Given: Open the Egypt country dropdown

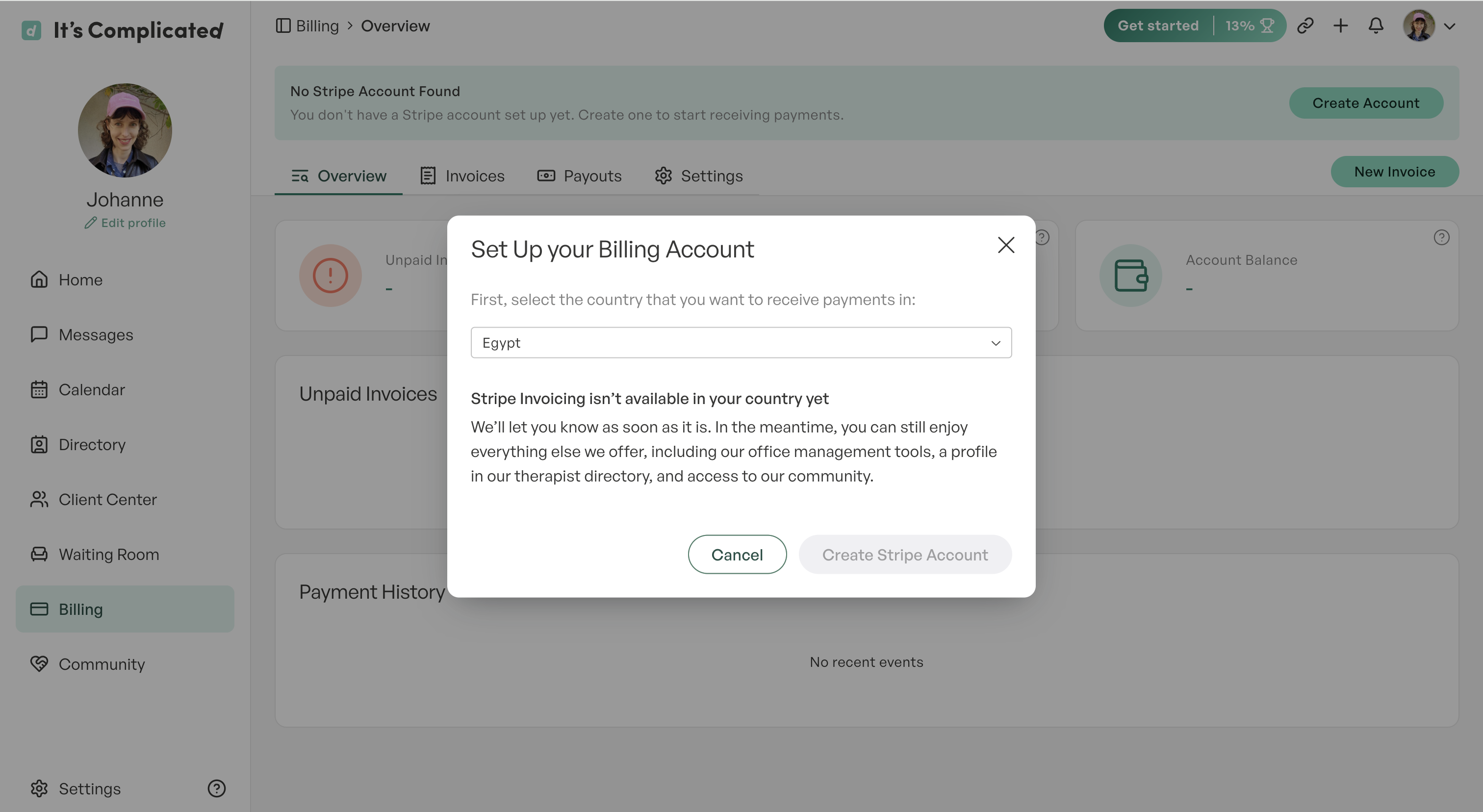Looking at the screenshot, I should 741,342.
